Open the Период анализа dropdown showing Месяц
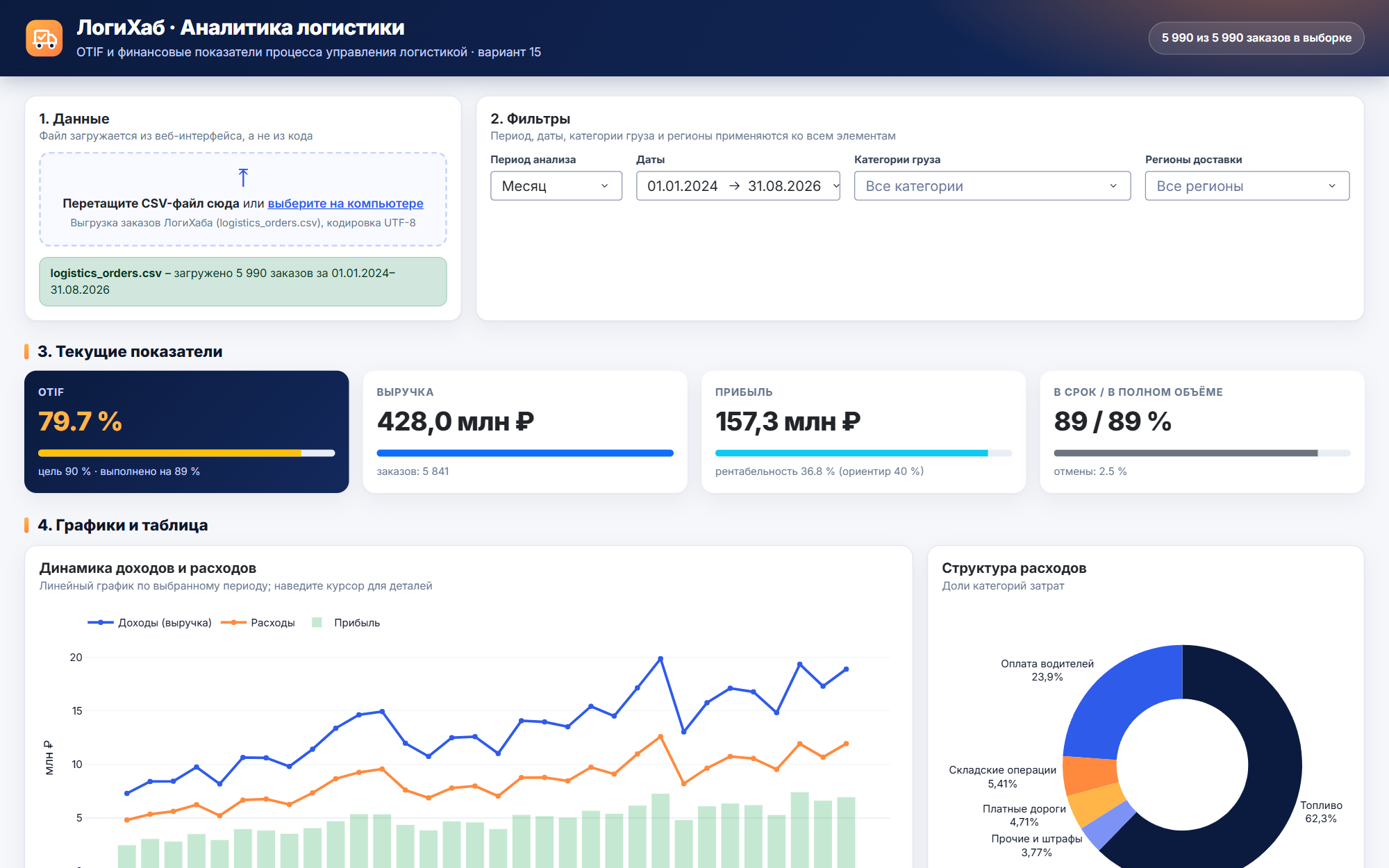 [556, 186]
